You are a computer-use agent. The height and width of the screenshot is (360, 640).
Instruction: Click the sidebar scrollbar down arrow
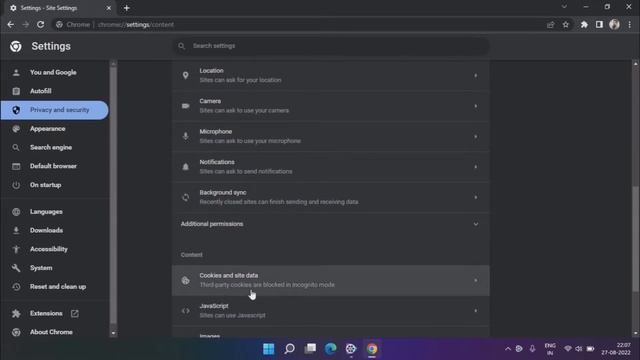coord(113,333)
